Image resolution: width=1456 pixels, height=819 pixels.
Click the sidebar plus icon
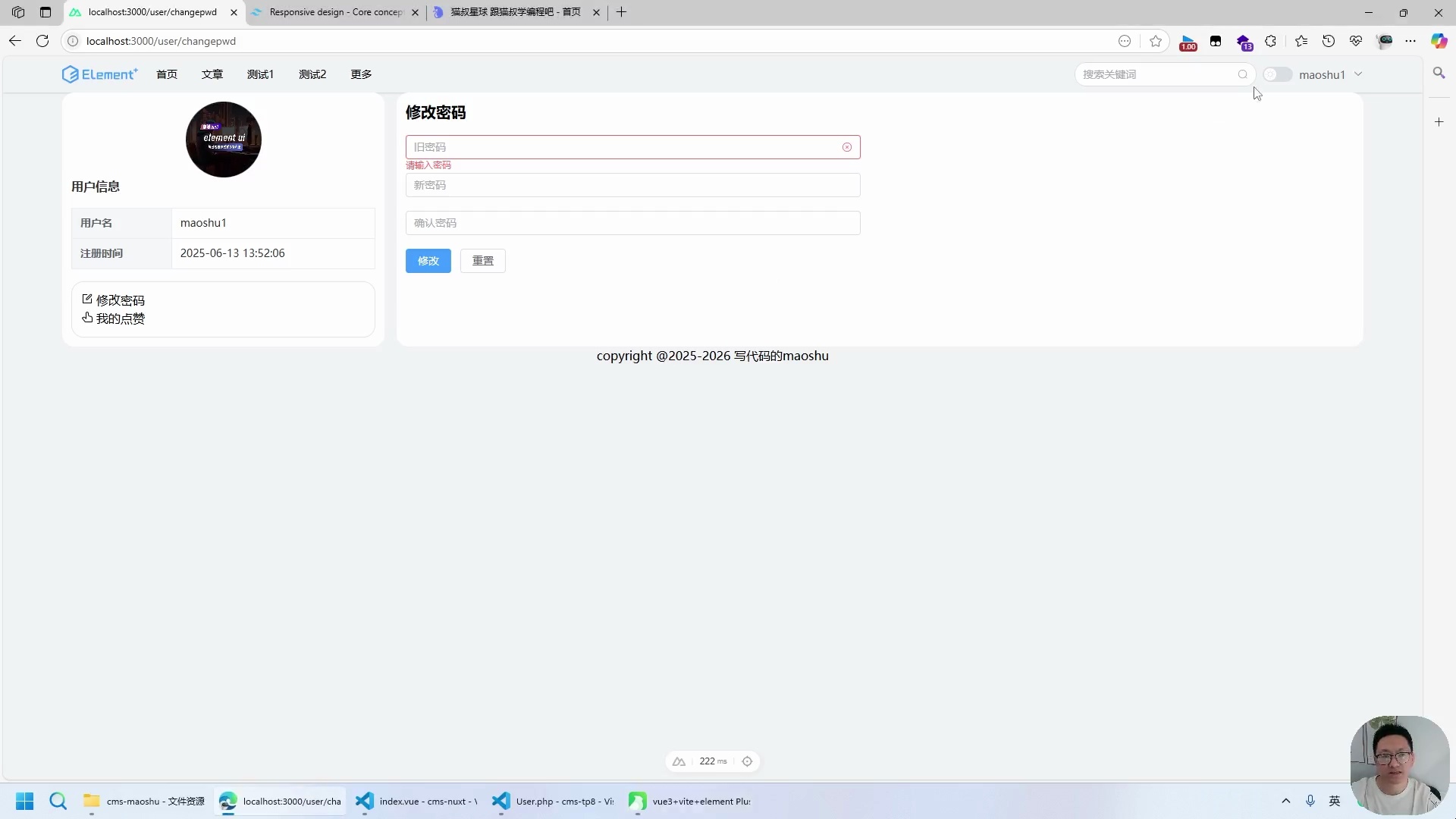(x=1439, y=122)
